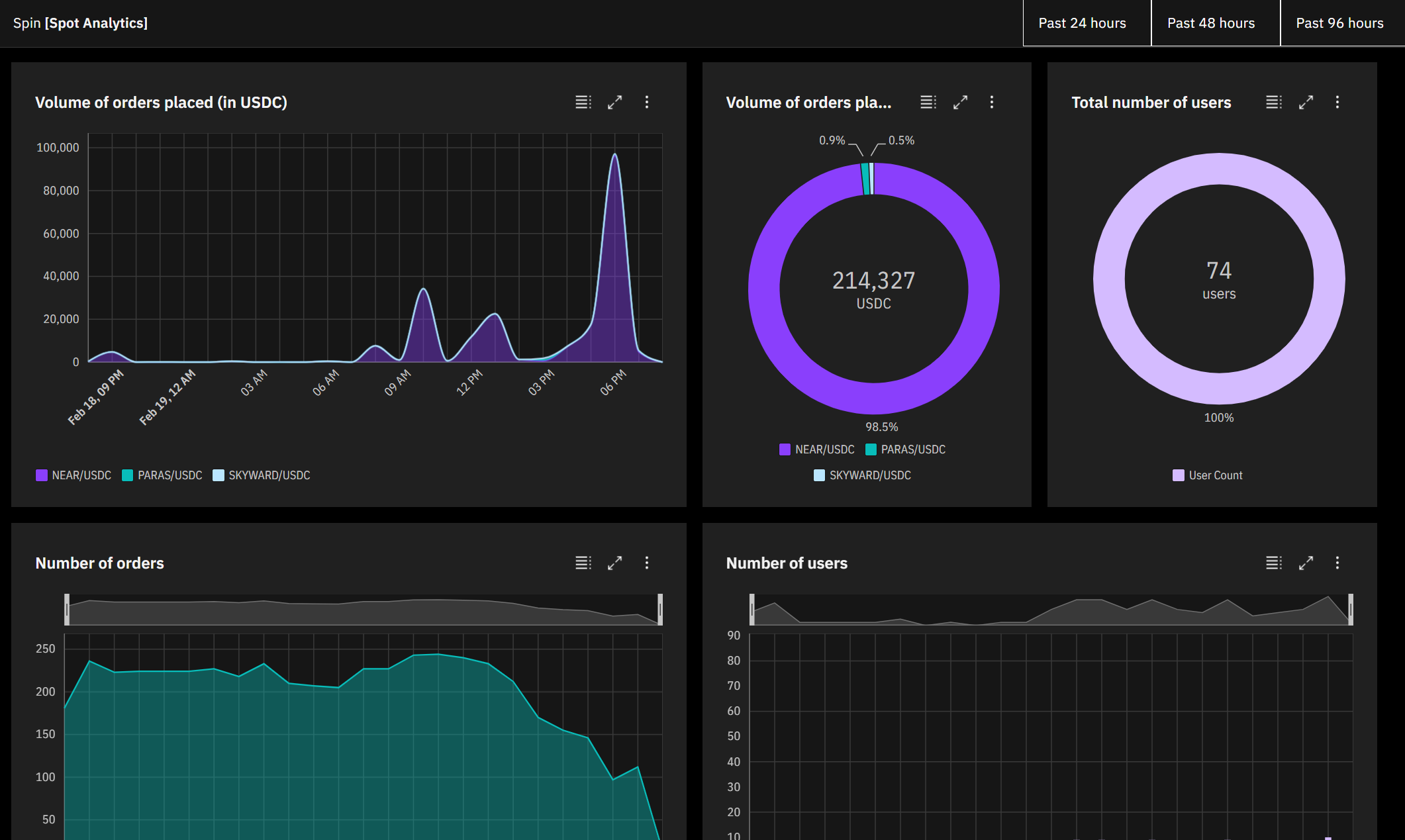Open Total number of users overflow menu
The width and height of the screenshot is (1405, 840).
1337,102
